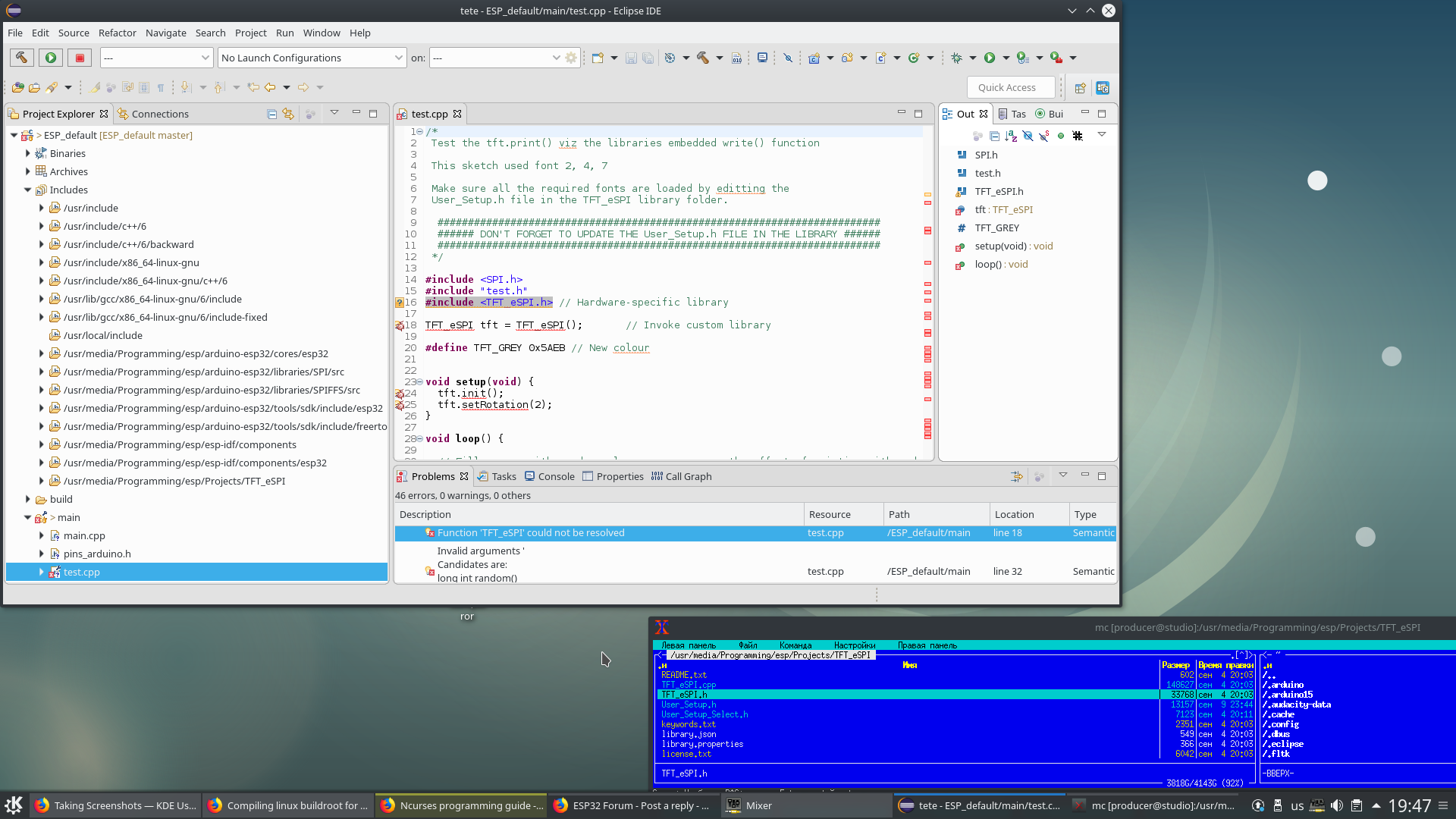Viewport: 1456px width, 819px height.
Task: Click the launch target settings gear icon
Action: (571, 58)
